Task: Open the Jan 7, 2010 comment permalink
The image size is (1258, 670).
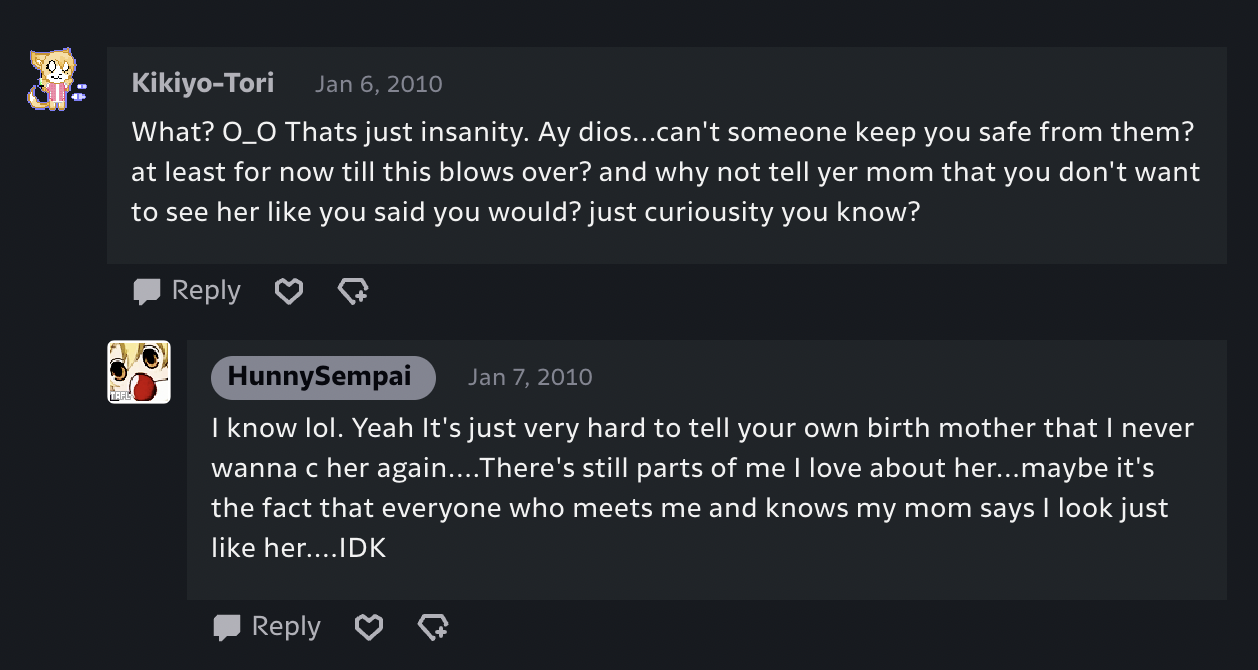Action: point(530,378)
